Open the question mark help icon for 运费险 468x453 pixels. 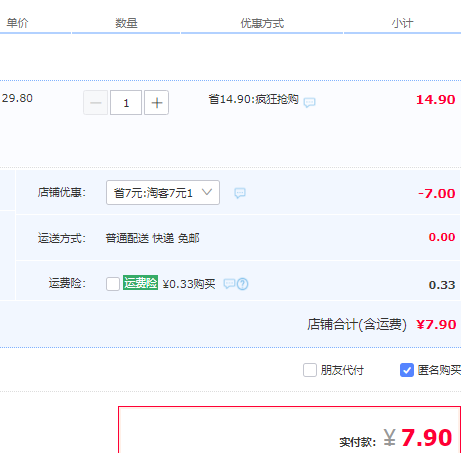tap(242, 284)
